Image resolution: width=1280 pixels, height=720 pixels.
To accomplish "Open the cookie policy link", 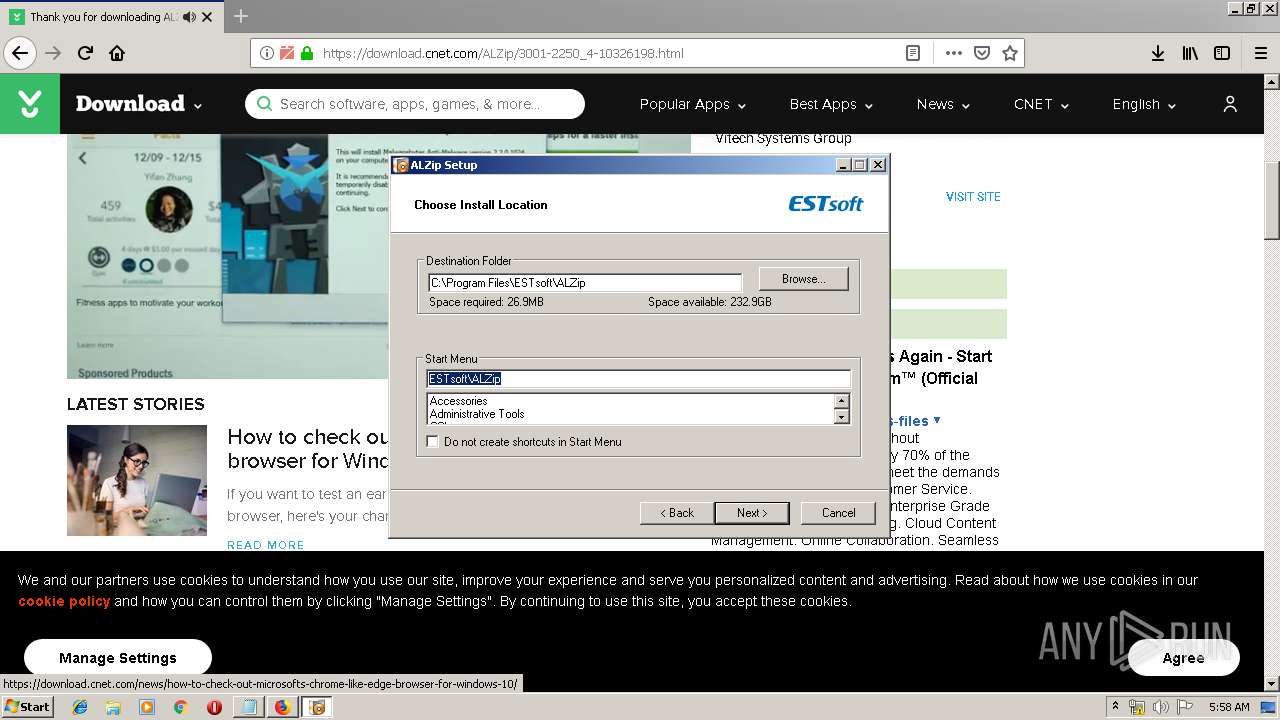I will click(64, 601).
